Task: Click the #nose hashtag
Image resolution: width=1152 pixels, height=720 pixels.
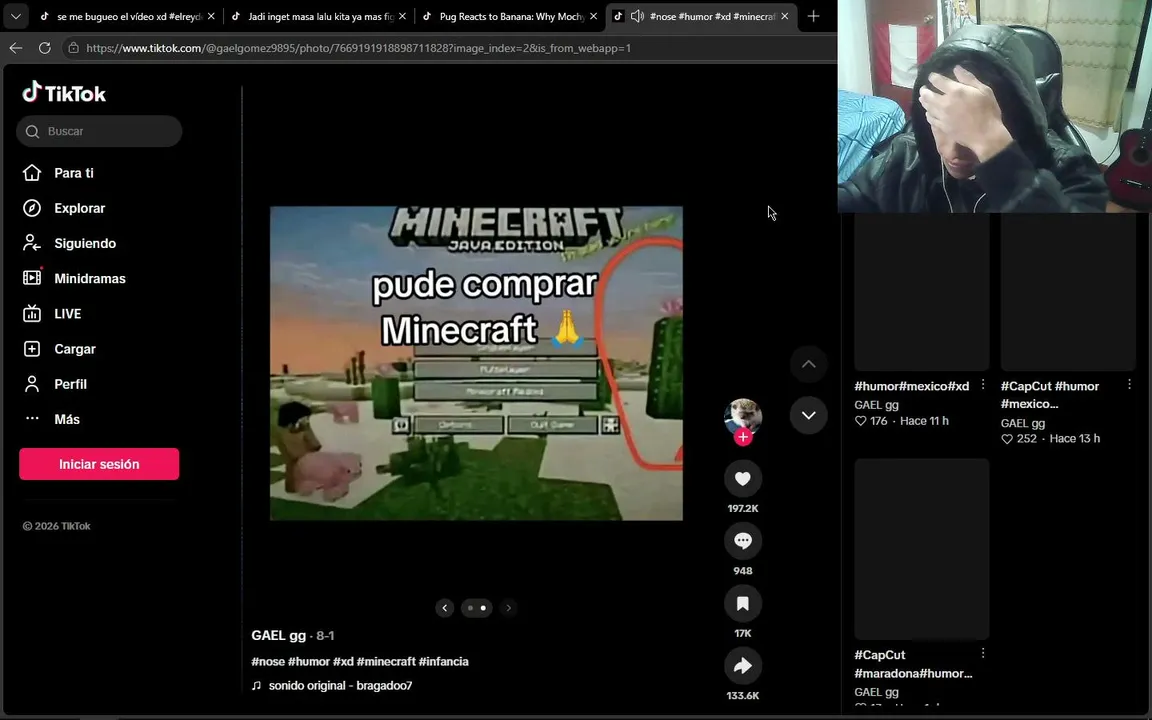Action: (x=268, y=661)
